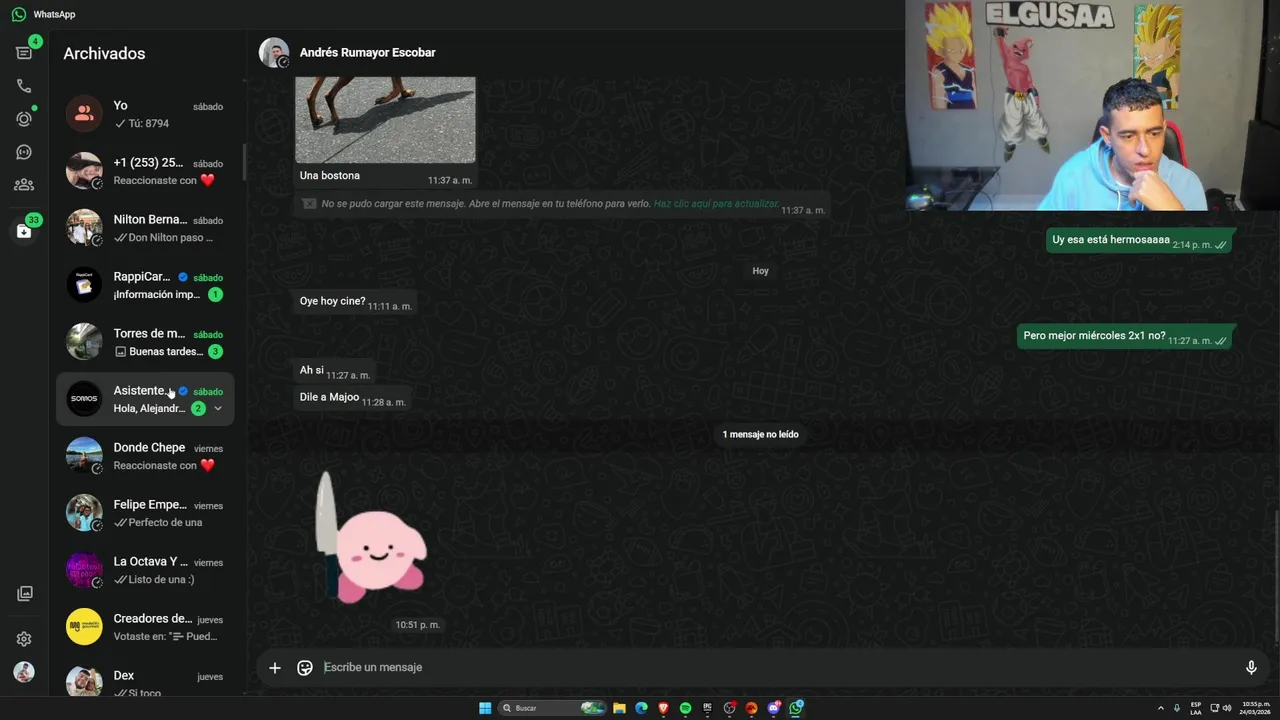The width and height of the screenshot is (1280, 720).
Task: Click the unread badge on Torres de m
Action: pyautogui.click(x=215, y=351)
